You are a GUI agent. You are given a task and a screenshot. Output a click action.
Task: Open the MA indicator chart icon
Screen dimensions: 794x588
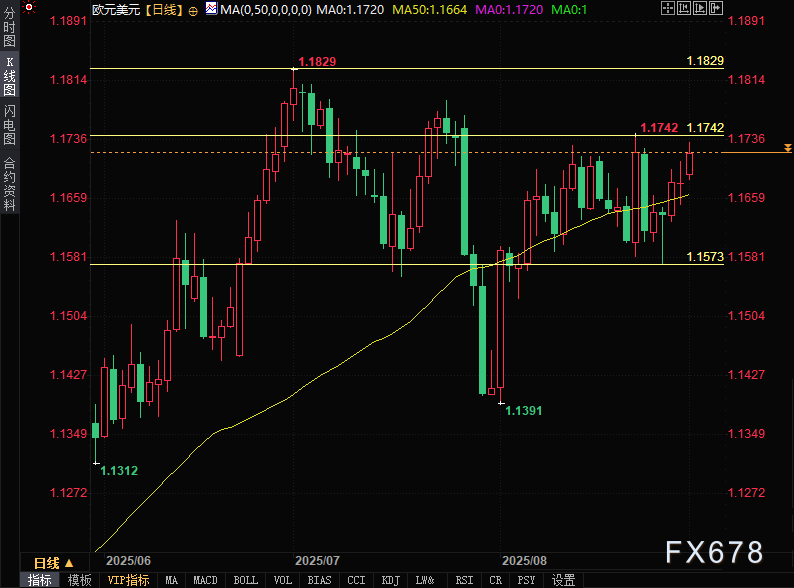tap(210, 8)
